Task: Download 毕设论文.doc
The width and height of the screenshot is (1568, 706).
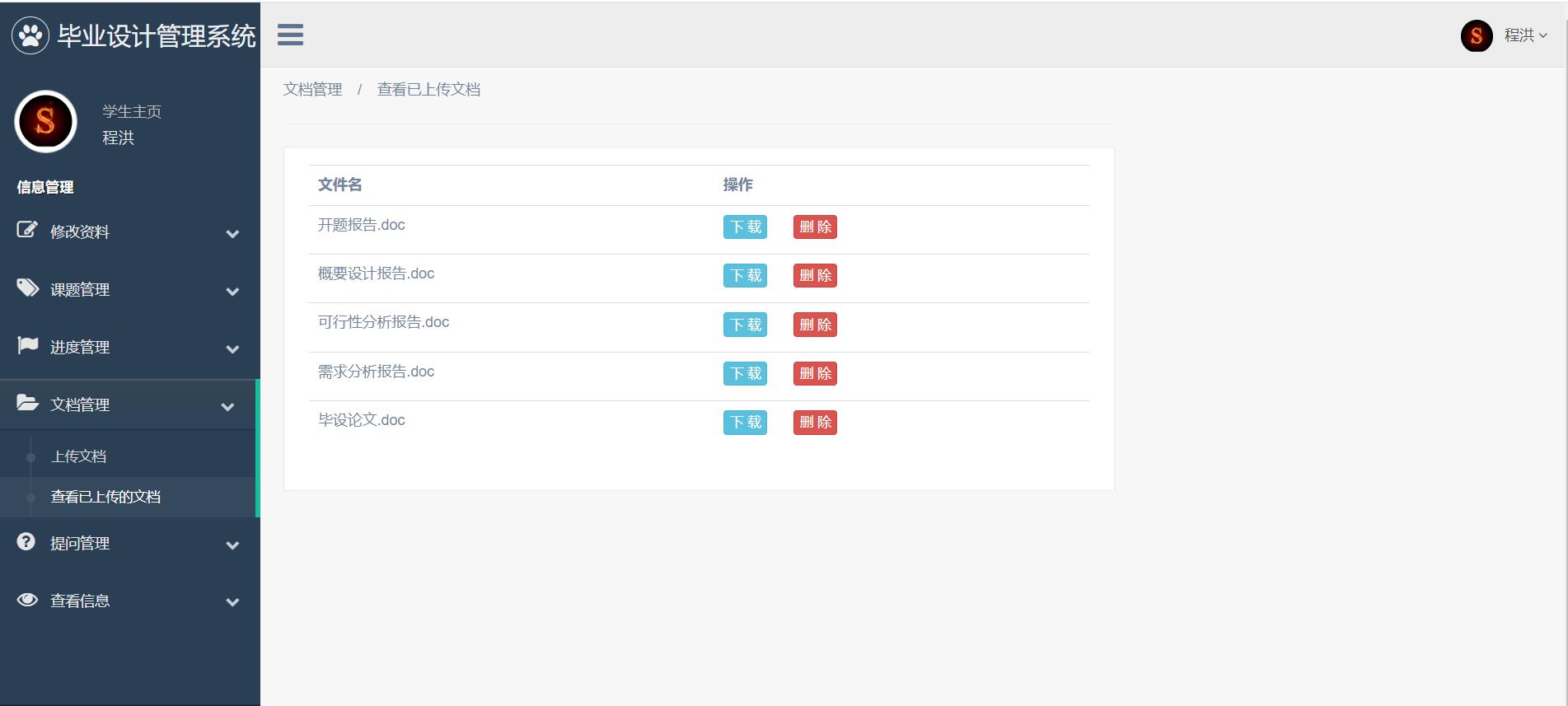Action: pos(745,422)
